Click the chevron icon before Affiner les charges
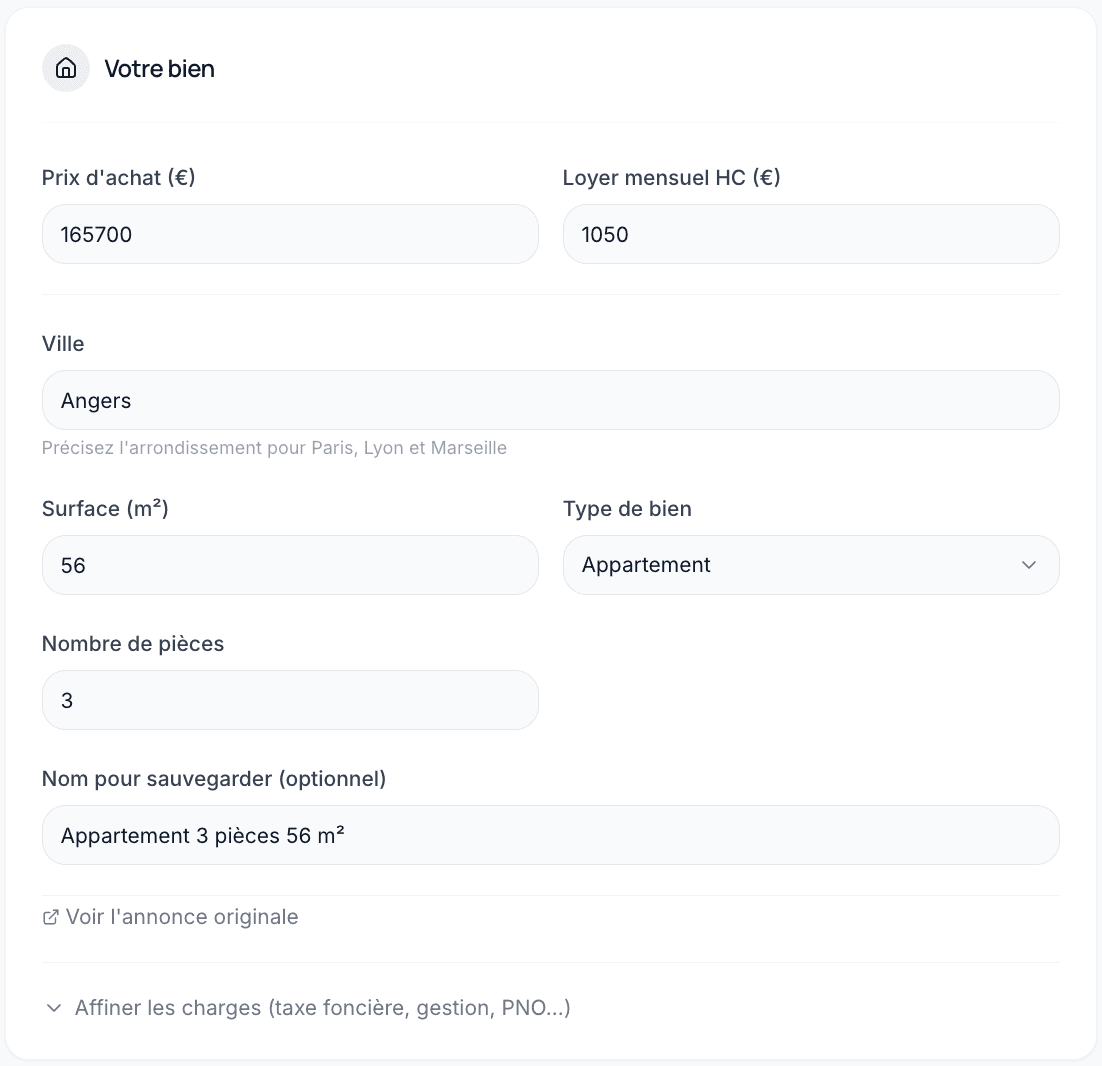The height and width of the screenshot is (1066, 1102). coord(54,1008)
